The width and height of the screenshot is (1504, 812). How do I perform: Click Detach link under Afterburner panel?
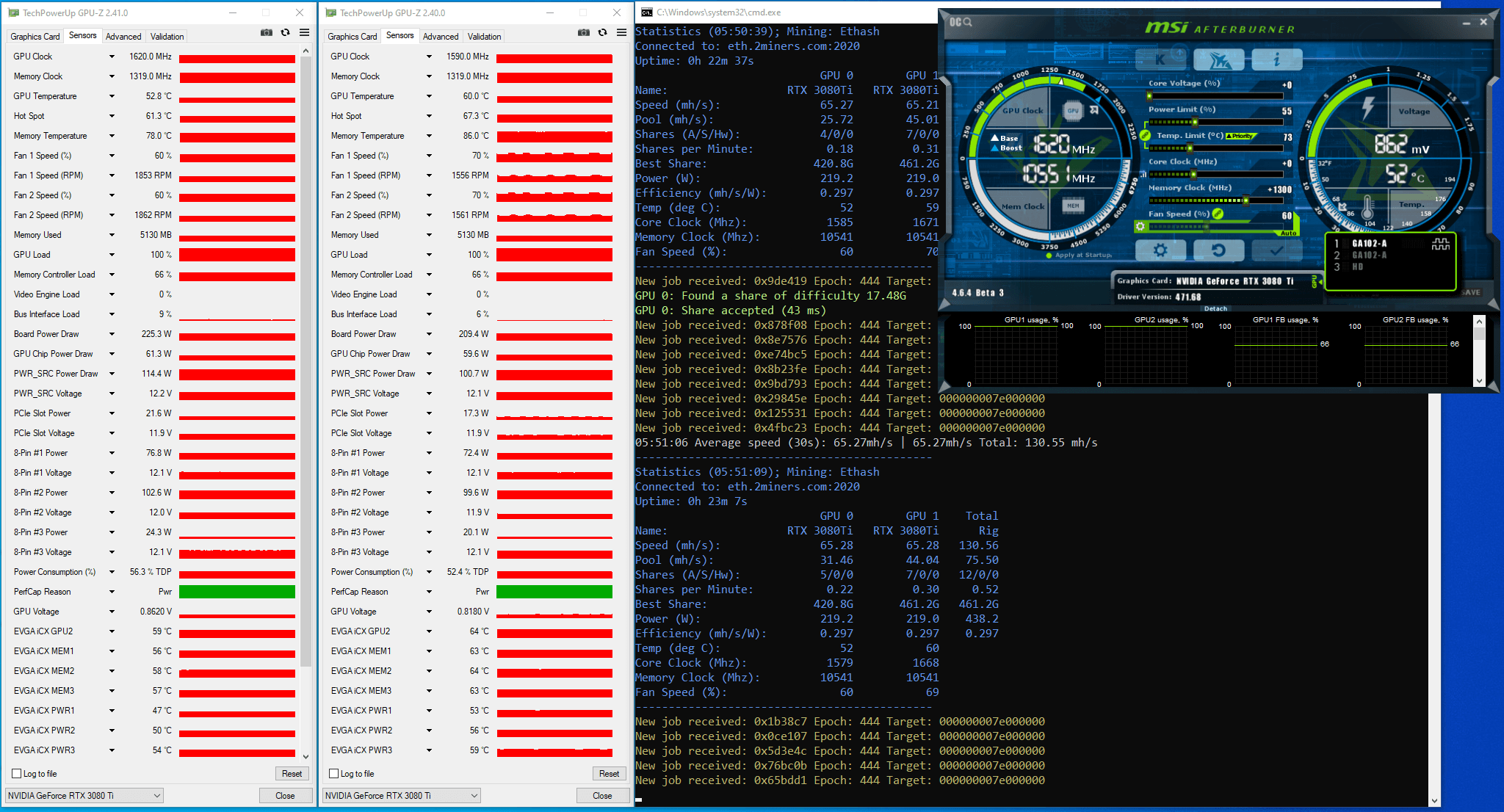[1215, 308]
